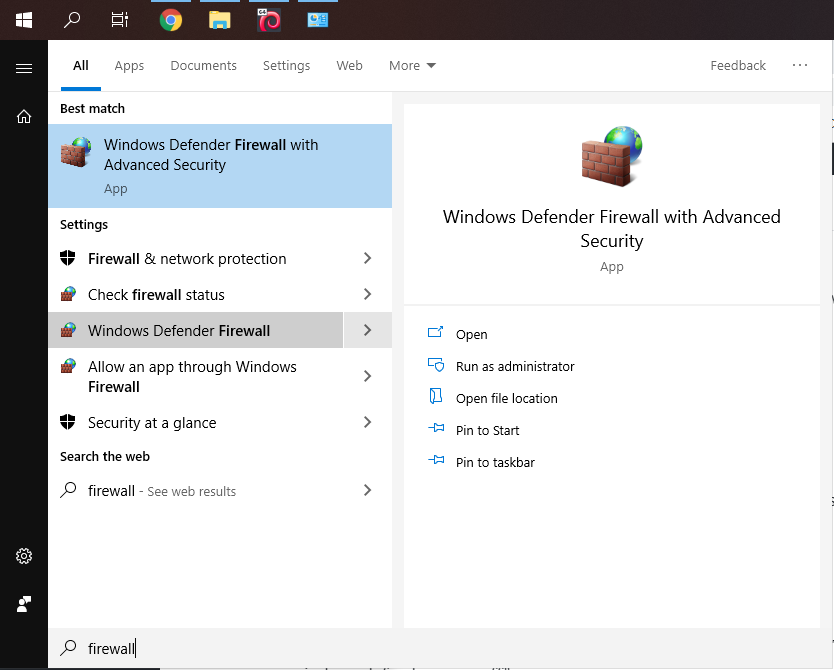Switch to the All filter tab
This screenshot has height=670, width=834.
[81, 65]
